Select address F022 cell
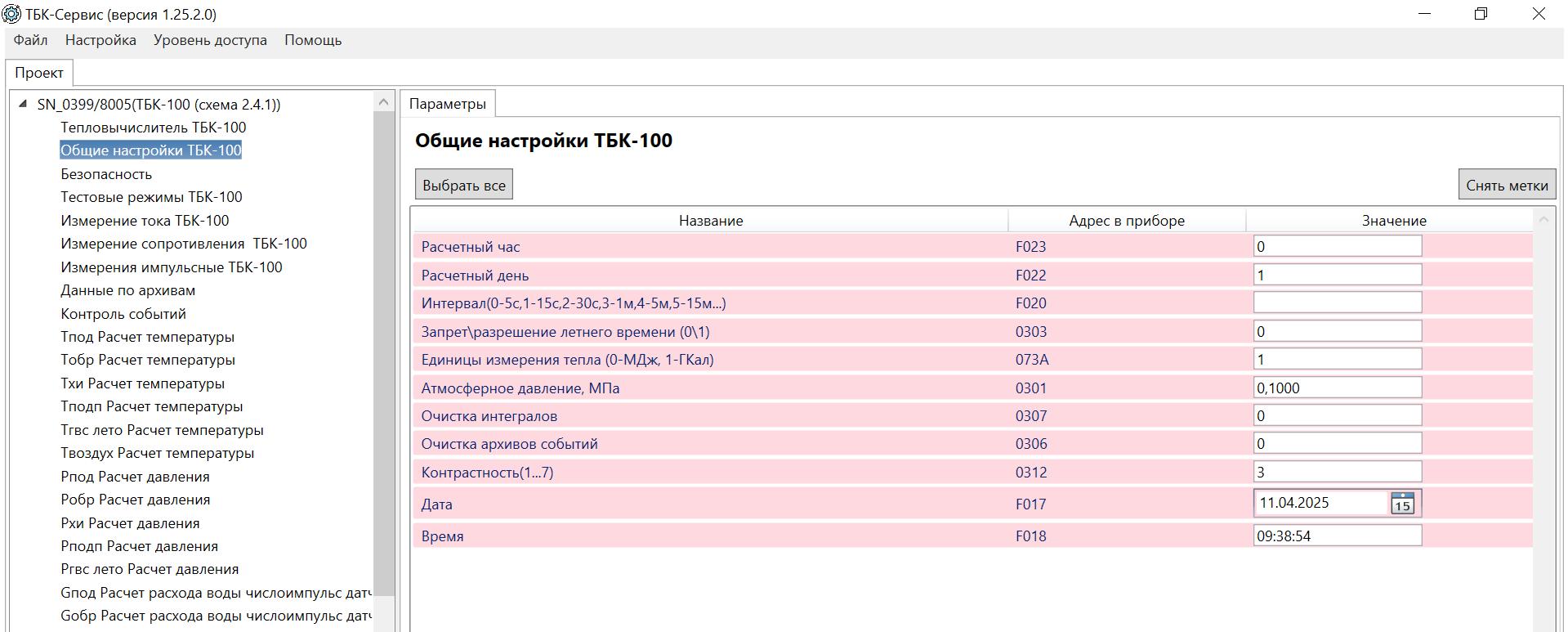1568x632 pixels. [x=1030, y=276]
